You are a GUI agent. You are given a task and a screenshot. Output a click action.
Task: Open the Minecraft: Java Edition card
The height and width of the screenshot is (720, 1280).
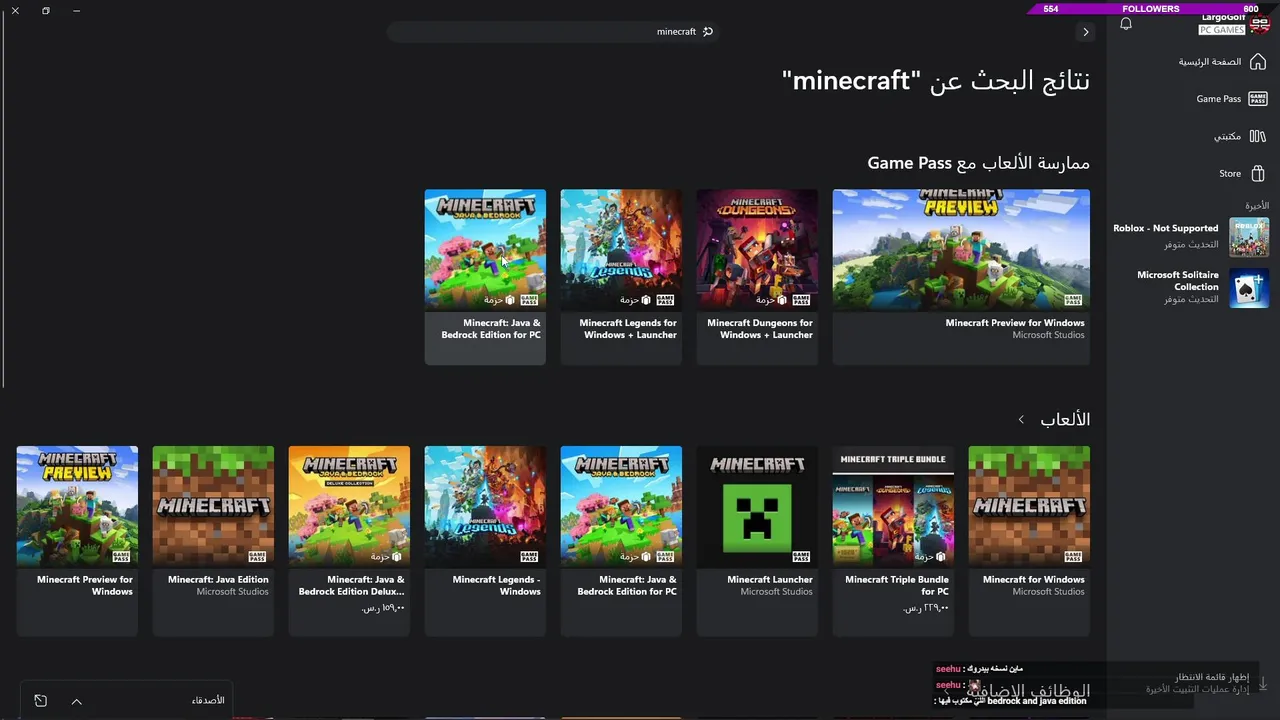pos(213,541)
